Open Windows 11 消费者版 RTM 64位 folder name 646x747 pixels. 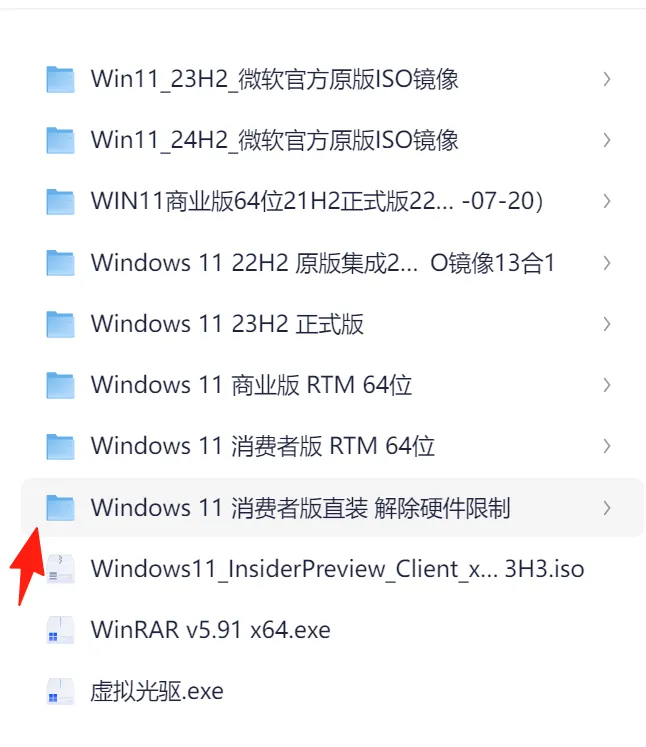pyautogui.click(x=262, y=446)
